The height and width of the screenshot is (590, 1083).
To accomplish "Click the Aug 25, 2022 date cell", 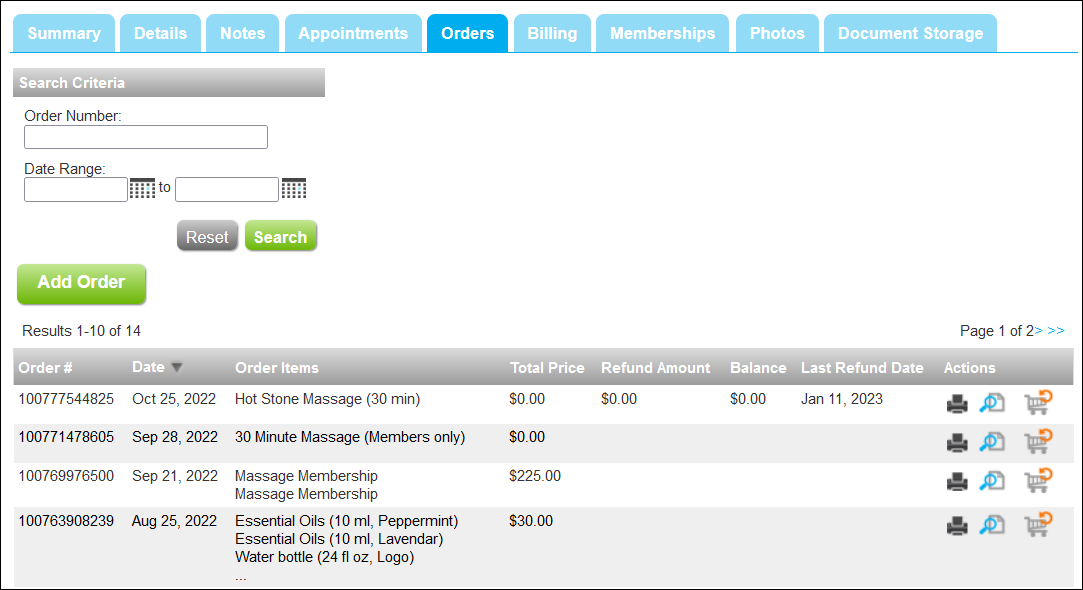I will point(174,520).
